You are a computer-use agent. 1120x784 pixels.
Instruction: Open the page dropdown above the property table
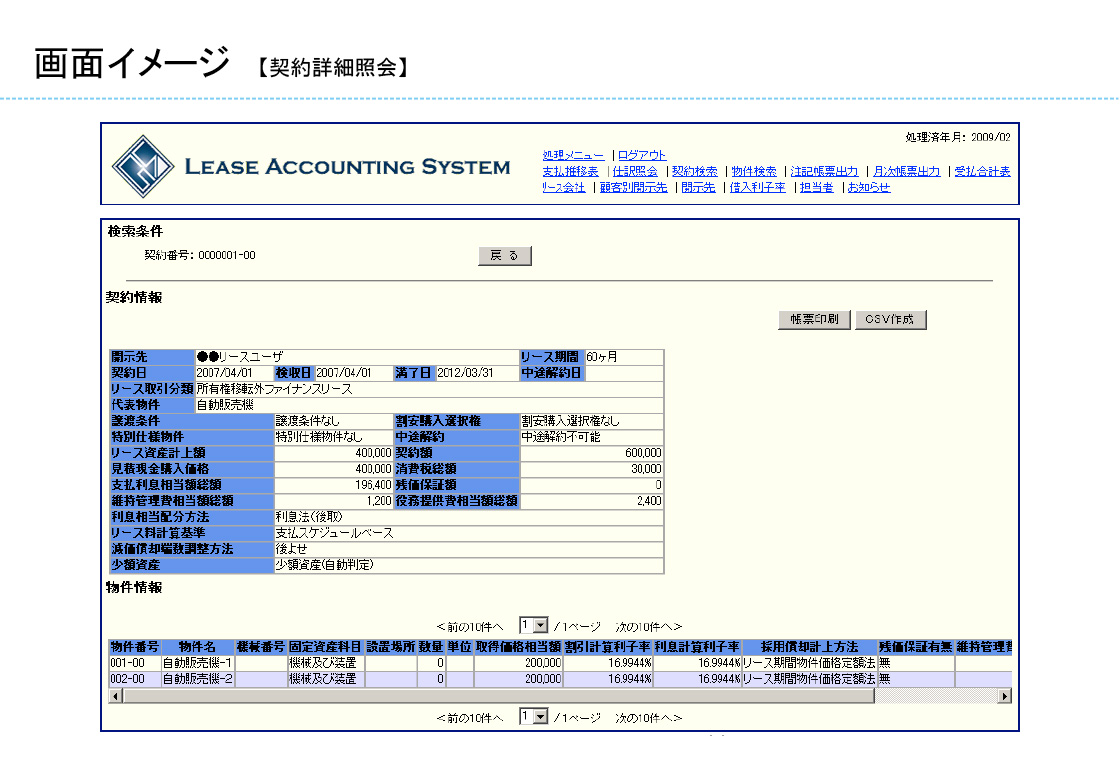tap(534, 625)
